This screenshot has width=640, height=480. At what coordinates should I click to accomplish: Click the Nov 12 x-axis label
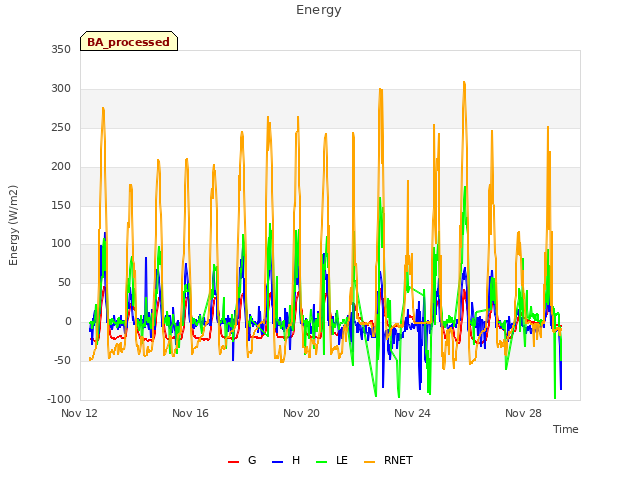79,413
